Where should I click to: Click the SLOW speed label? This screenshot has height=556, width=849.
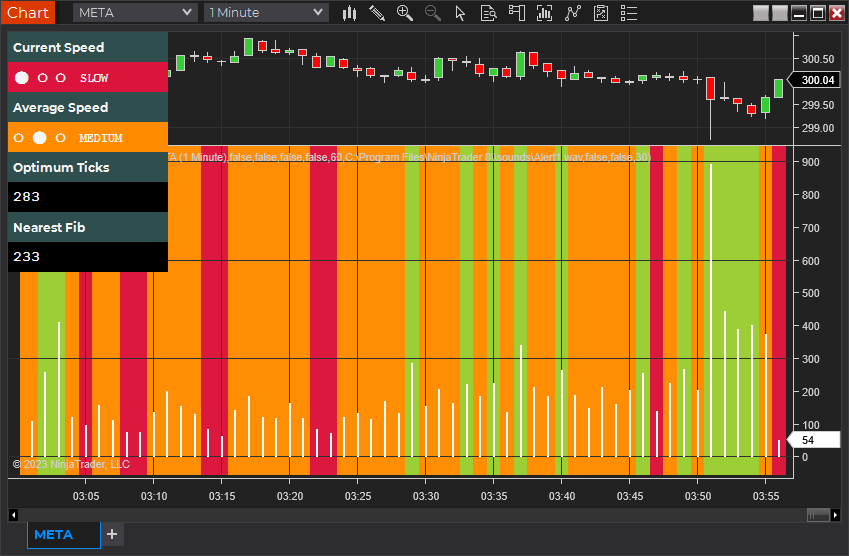tap(94, 78)
